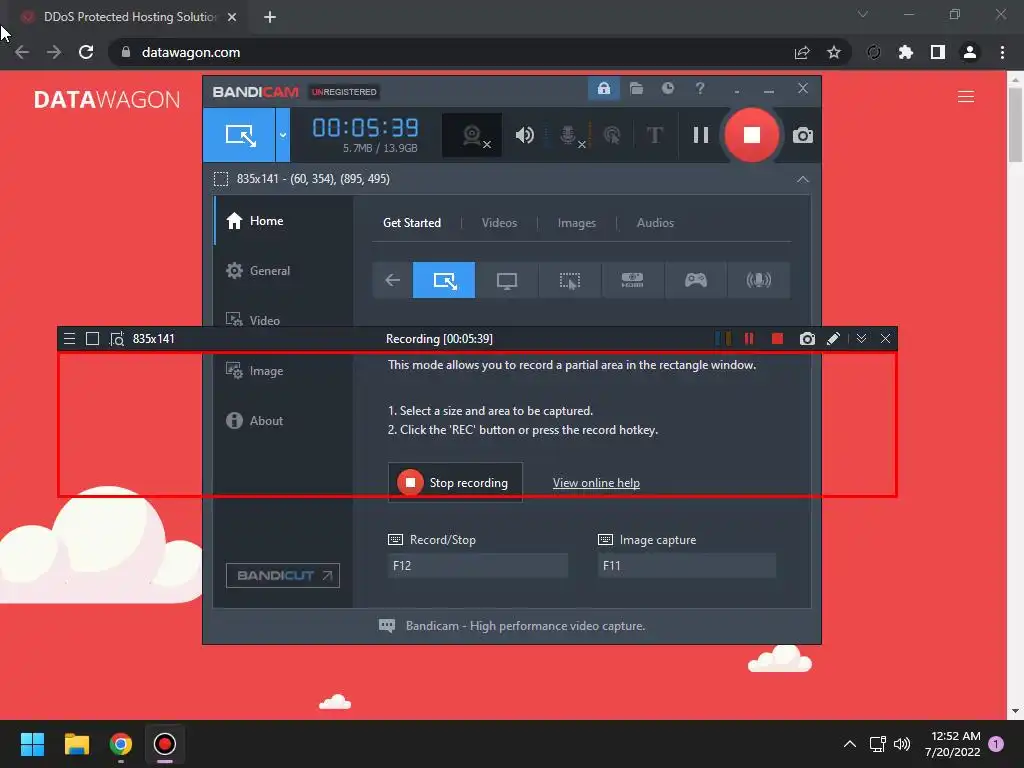Switch to Images tab
The height and width of the screenshot is (768, 1024).
[577, 223]
